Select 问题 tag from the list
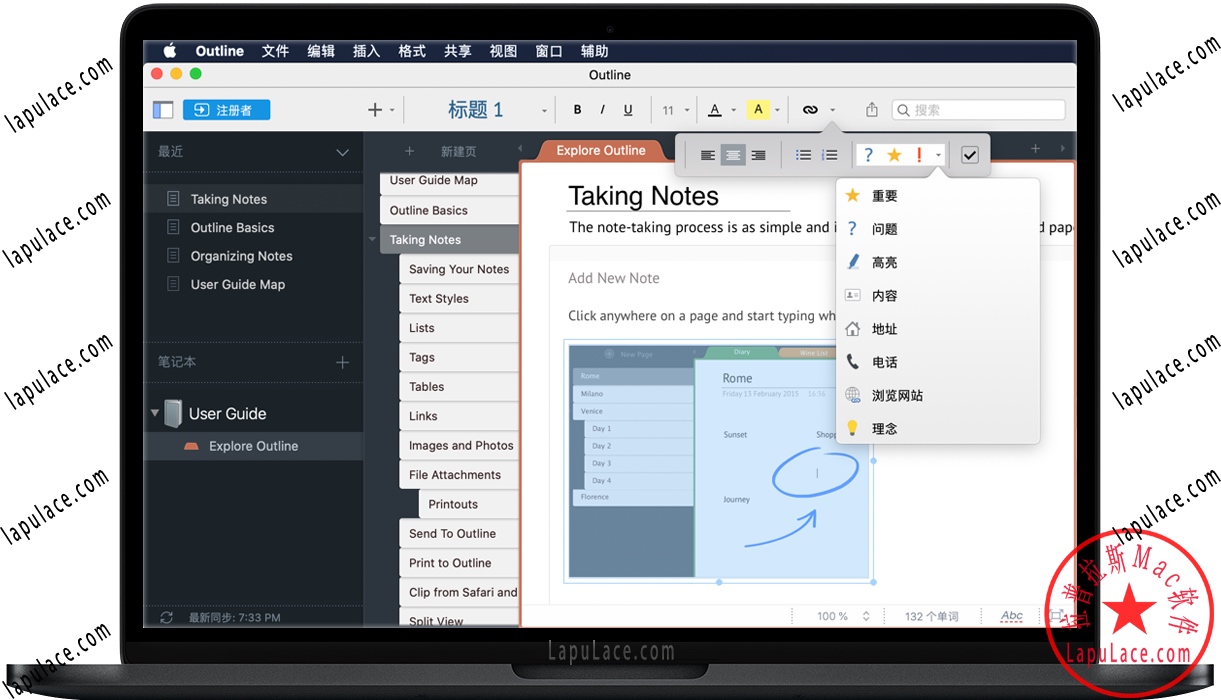Screen dimensions: 1221x700 tap(938, 229)
